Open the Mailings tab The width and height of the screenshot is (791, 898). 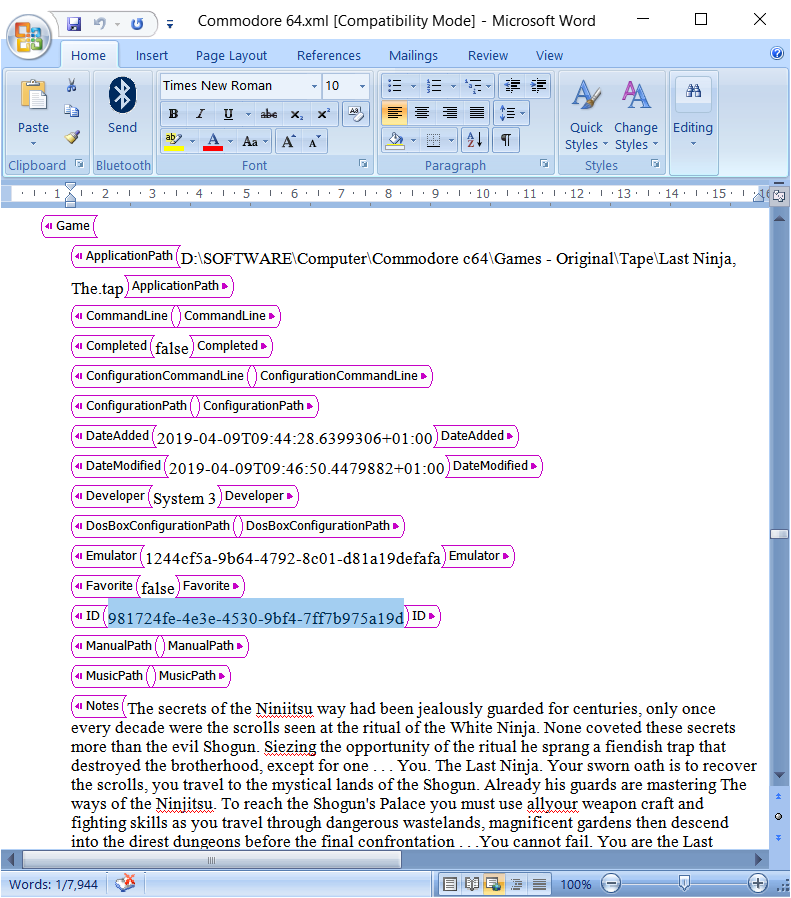coord(414,55)
